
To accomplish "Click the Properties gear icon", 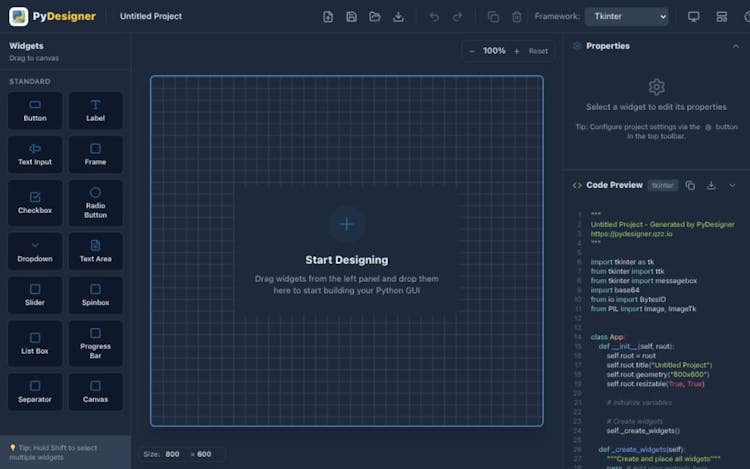I will (656, 87).
